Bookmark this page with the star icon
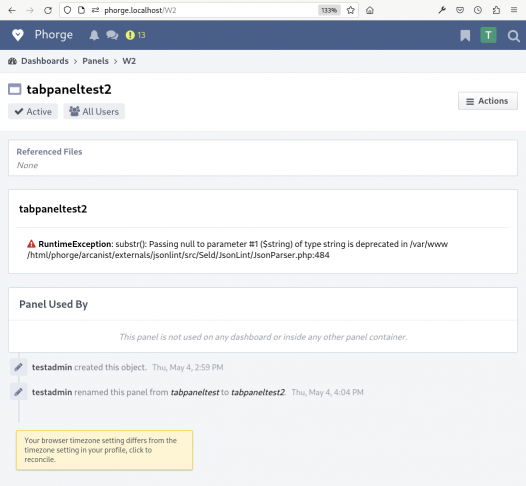This screenshot has width=526, height=486. 351,10
